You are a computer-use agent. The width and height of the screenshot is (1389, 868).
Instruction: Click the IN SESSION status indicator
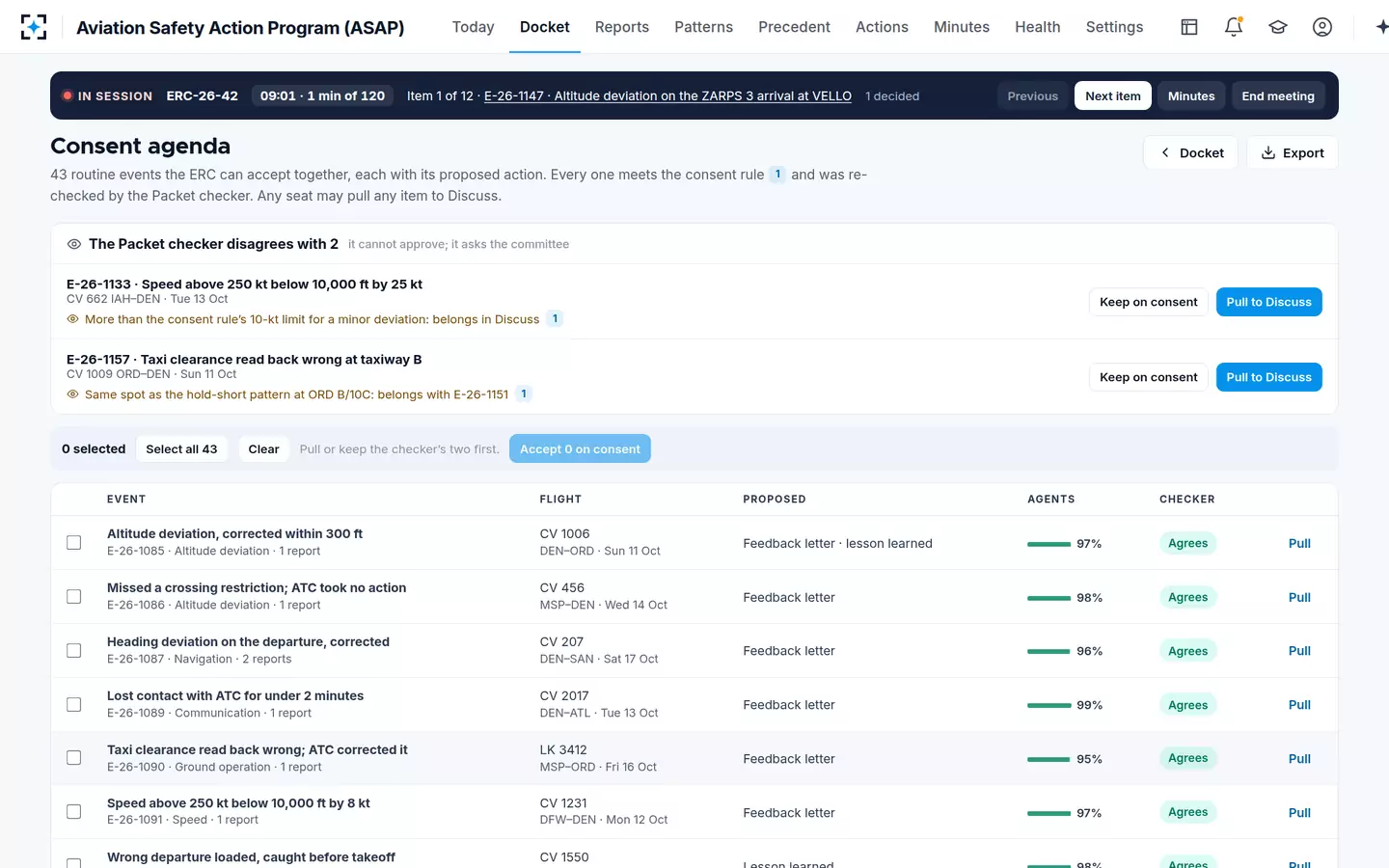click(x=107, y=95)
